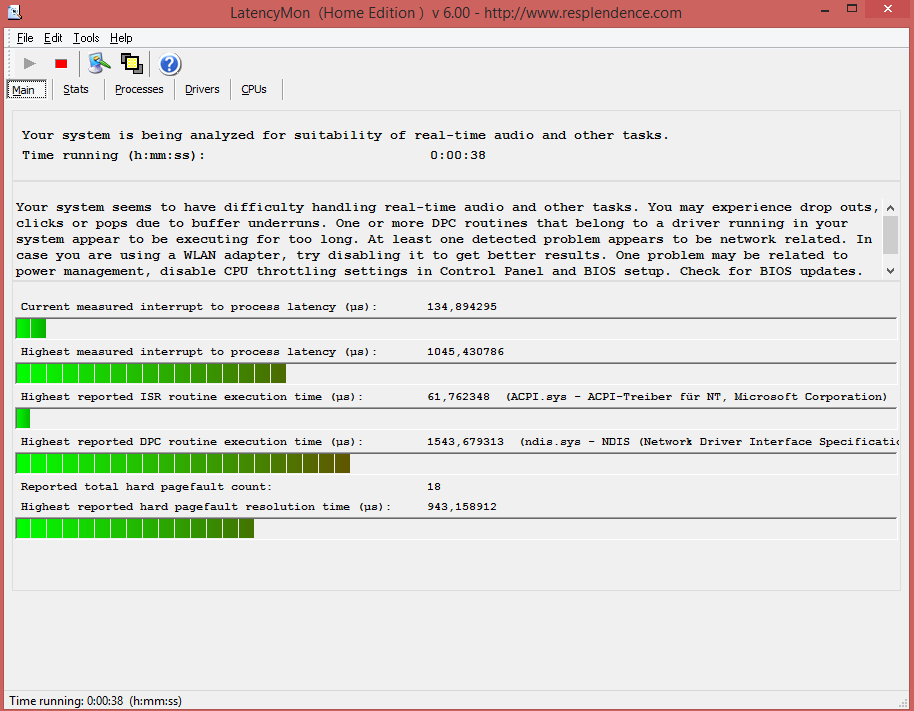Click the report scrollbar up arrow

(890, 208)
